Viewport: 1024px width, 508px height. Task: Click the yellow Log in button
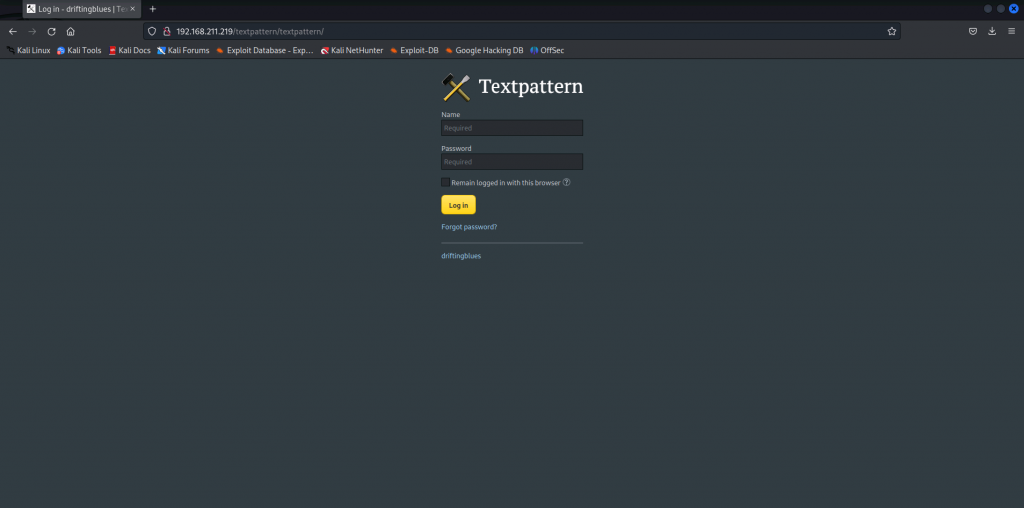458,205
